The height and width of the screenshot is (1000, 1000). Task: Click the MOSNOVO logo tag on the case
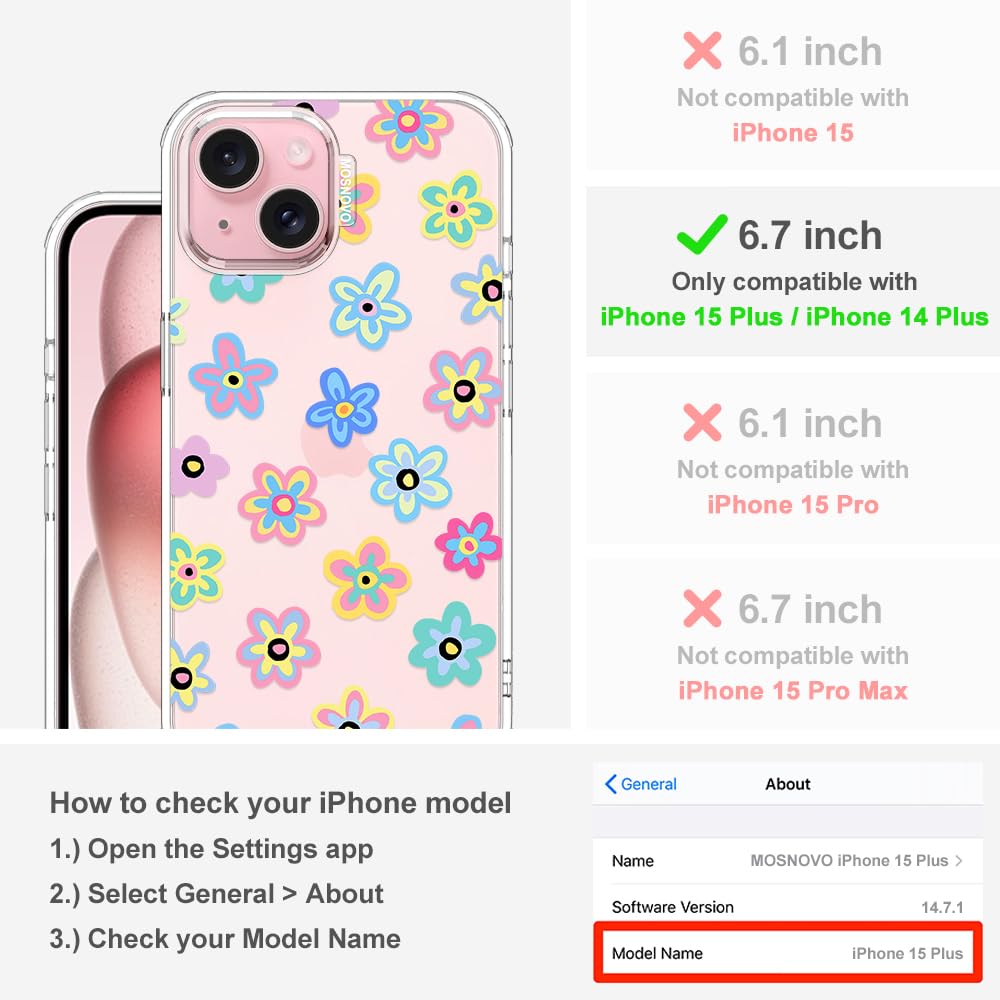pos(345,191)
